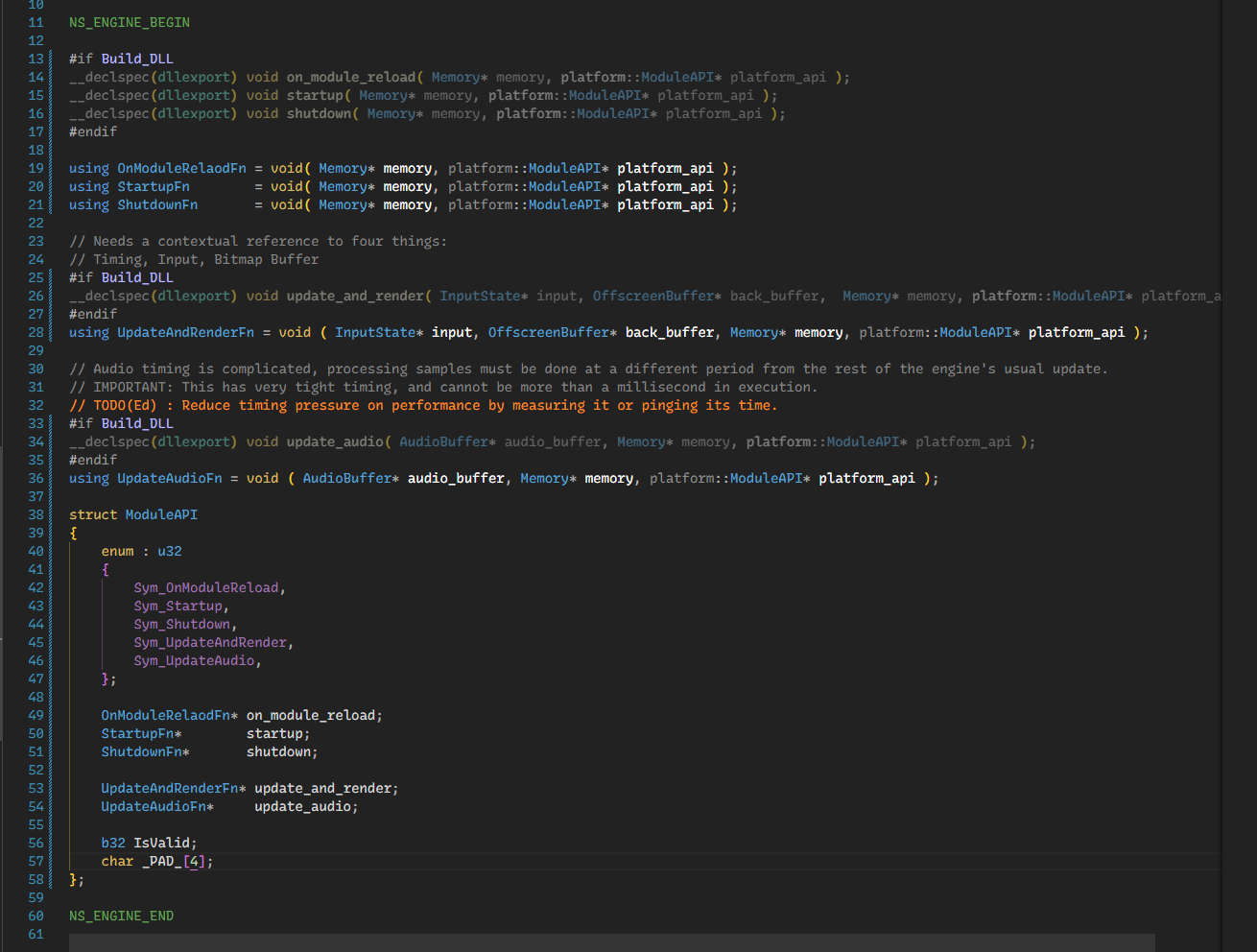This screenshot has width=1257, height=952.
Task: Click the StartupFn alias on line 20
Action: pos(154,186)
